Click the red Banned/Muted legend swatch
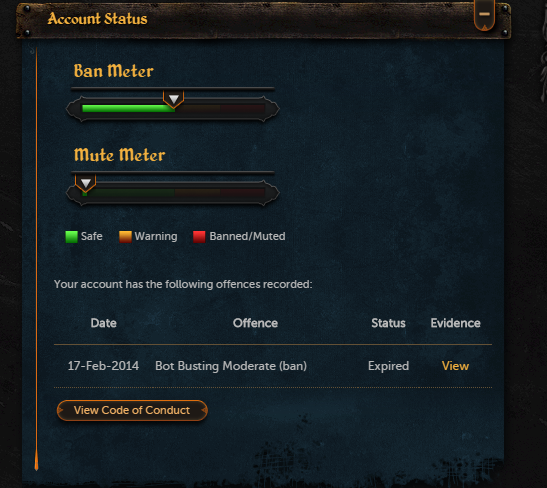The height and width of the screenshot is (488, 547). point(199,237)
